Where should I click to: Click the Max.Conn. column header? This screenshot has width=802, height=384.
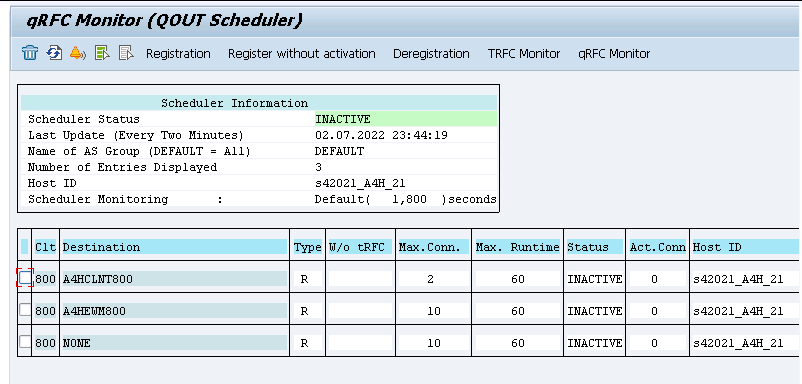click(433, 247)
